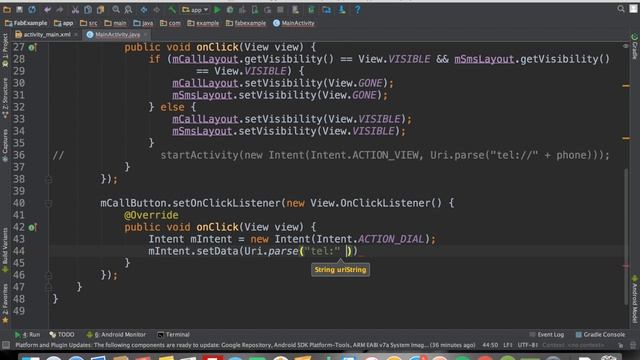This screenshot has height=360, width=640.
Task: Click the "tel:" string on line 44
Action: [322, 251]
